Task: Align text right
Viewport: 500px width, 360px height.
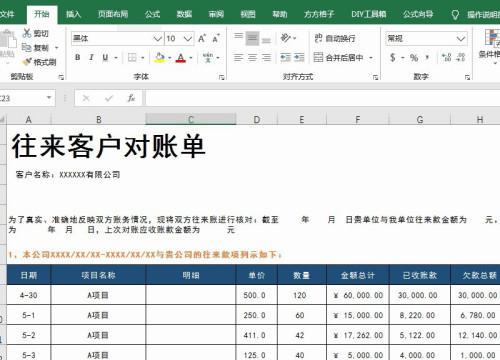Action: coord(266,58)
